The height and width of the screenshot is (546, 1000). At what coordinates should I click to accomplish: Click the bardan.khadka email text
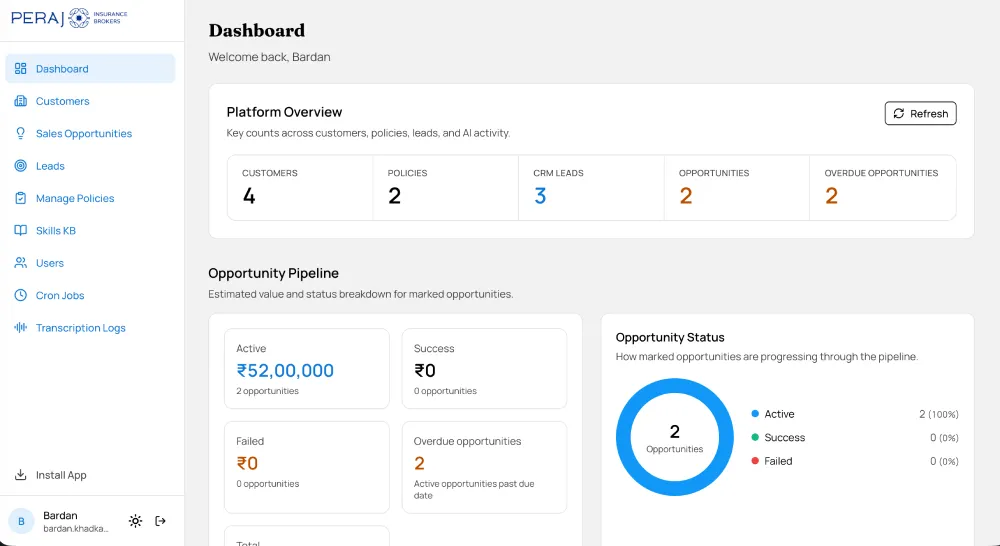click(x=76, y=529)
